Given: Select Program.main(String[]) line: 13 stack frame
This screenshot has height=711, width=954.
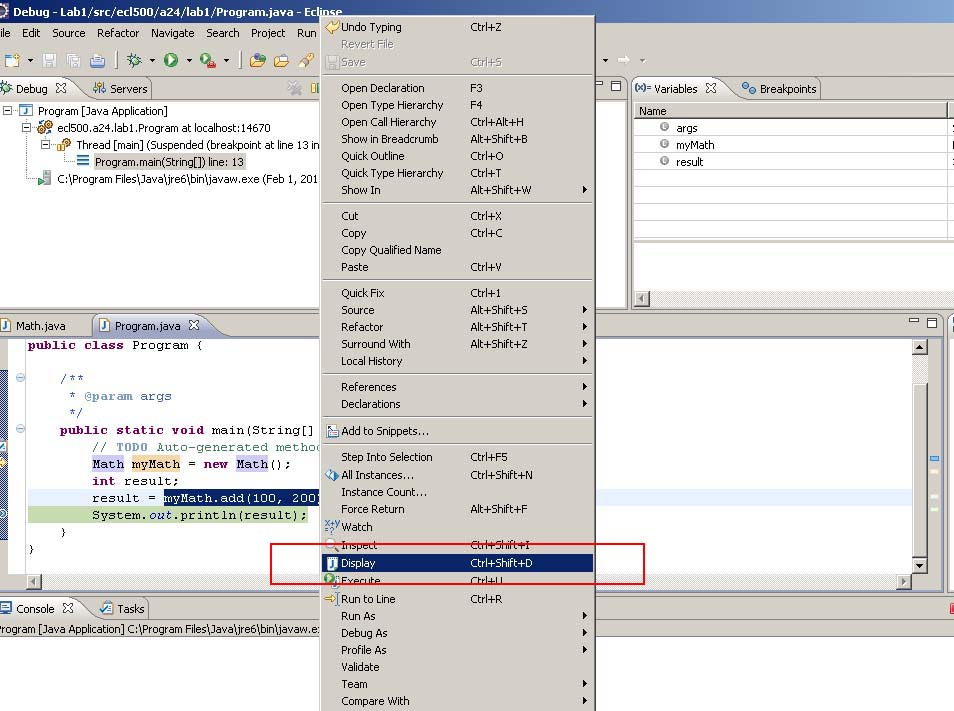Looking at the screenshot, I should 169,162.
